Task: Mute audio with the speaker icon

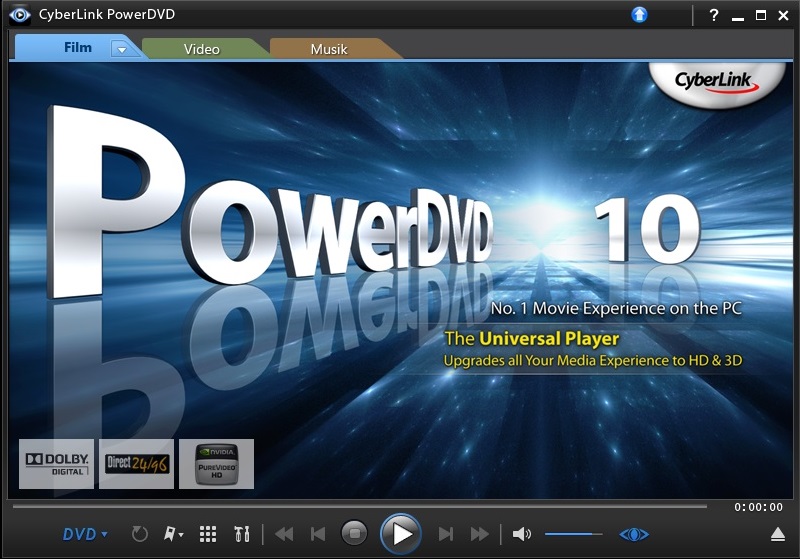Action: coord(521,534)
